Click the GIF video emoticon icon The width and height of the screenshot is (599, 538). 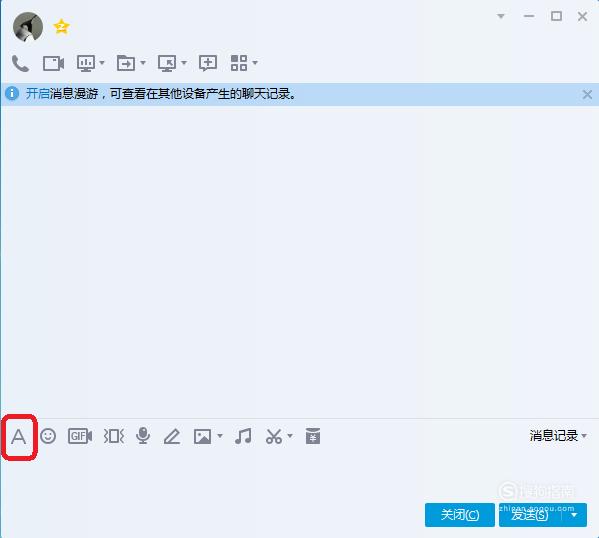point(80,436)
